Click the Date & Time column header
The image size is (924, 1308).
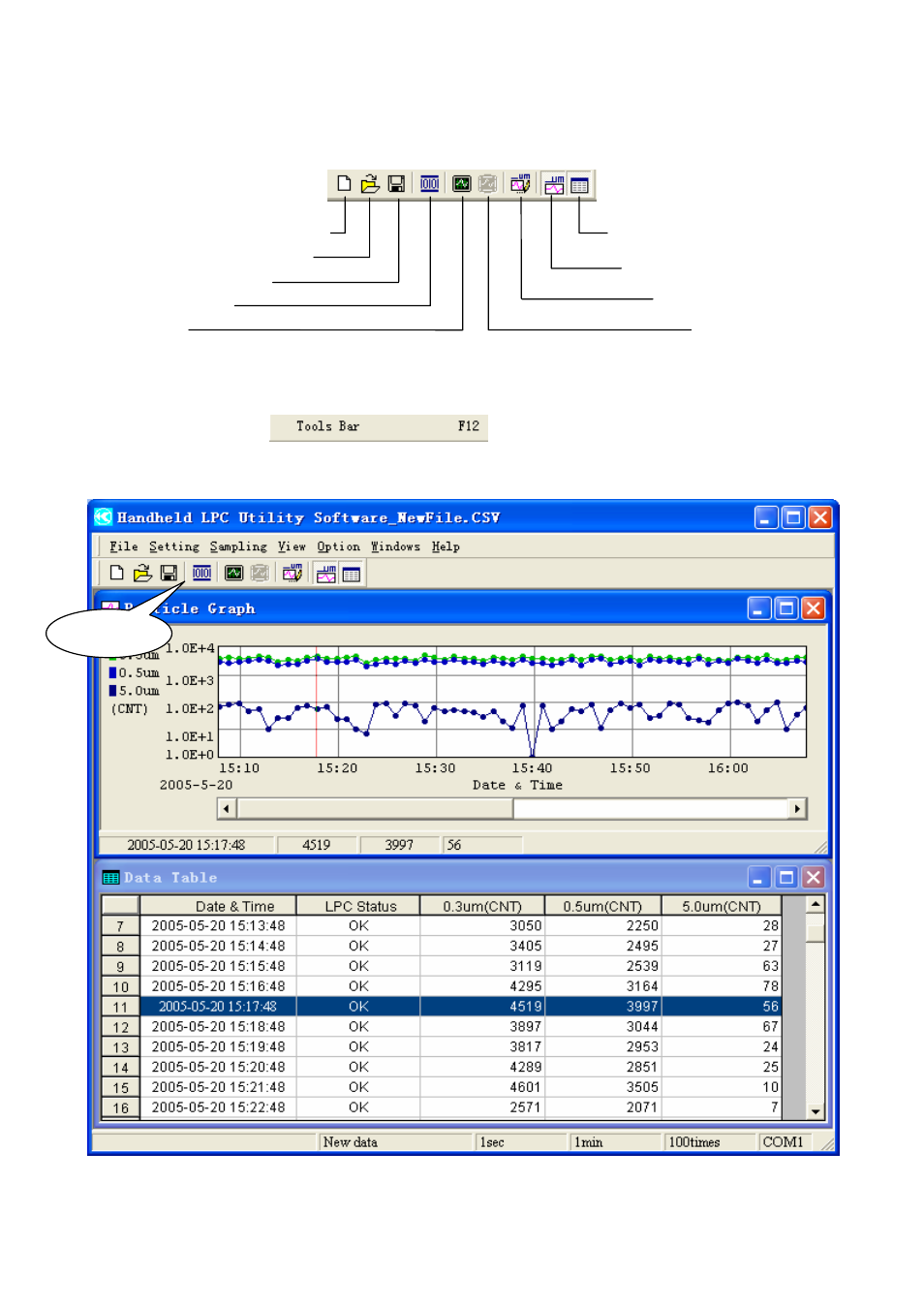[219, 906]
